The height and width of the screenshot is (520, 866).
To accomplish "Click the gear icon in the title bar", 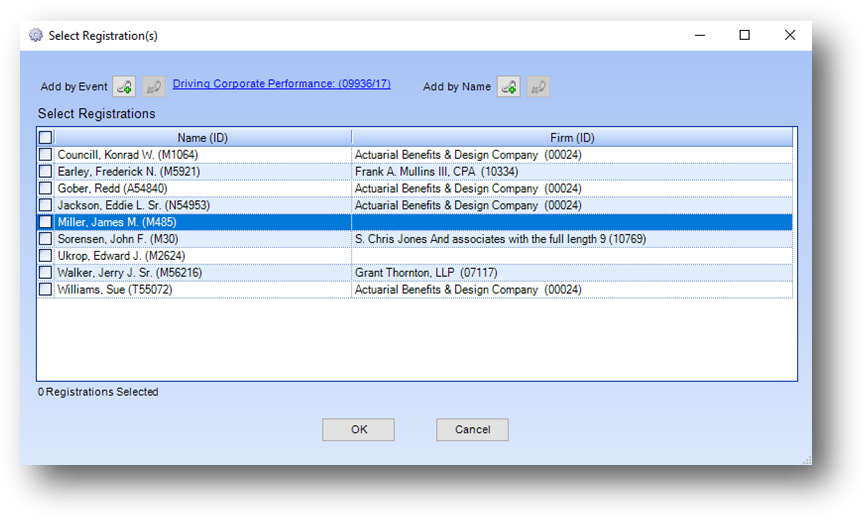I will point(36,35).
